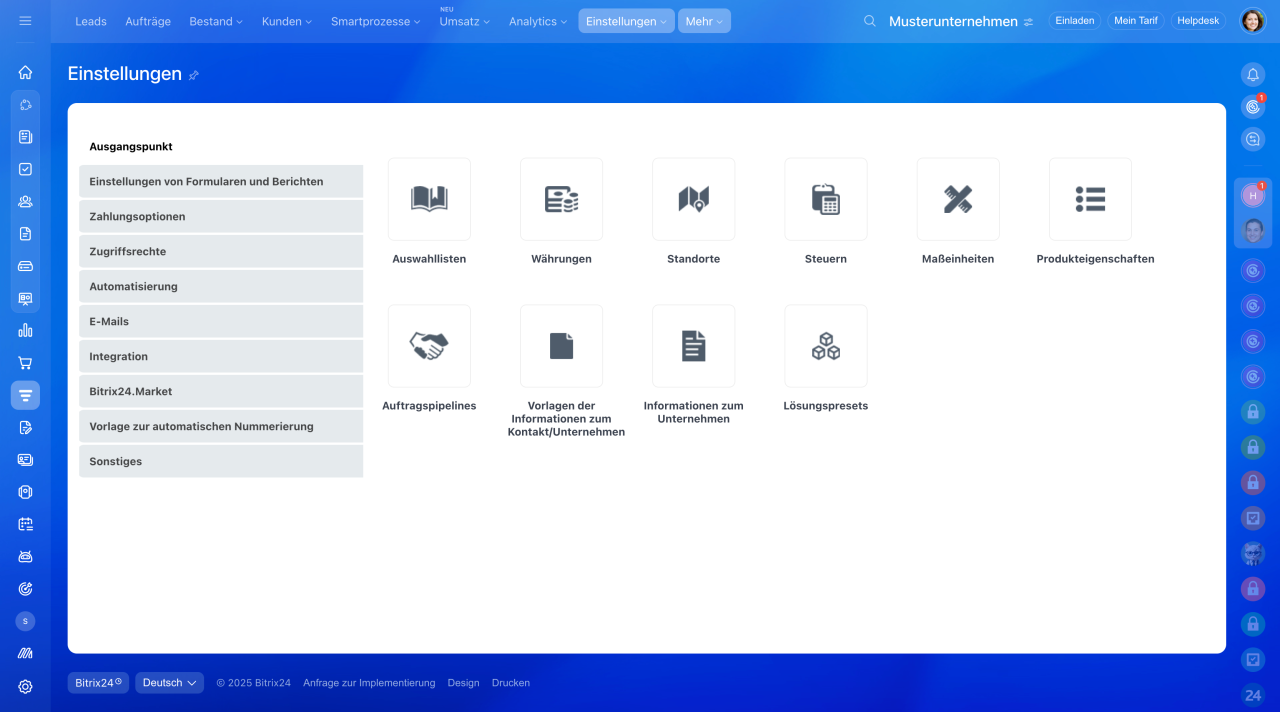
Task: Open the Design link in footer
Action: [x=463, y=683]
